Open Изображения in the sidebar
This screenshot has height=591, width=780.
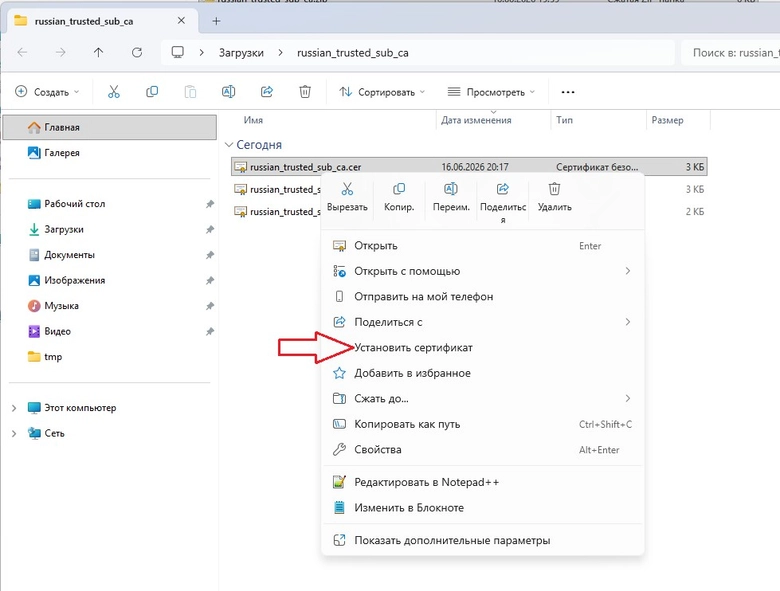coord(109,281)
